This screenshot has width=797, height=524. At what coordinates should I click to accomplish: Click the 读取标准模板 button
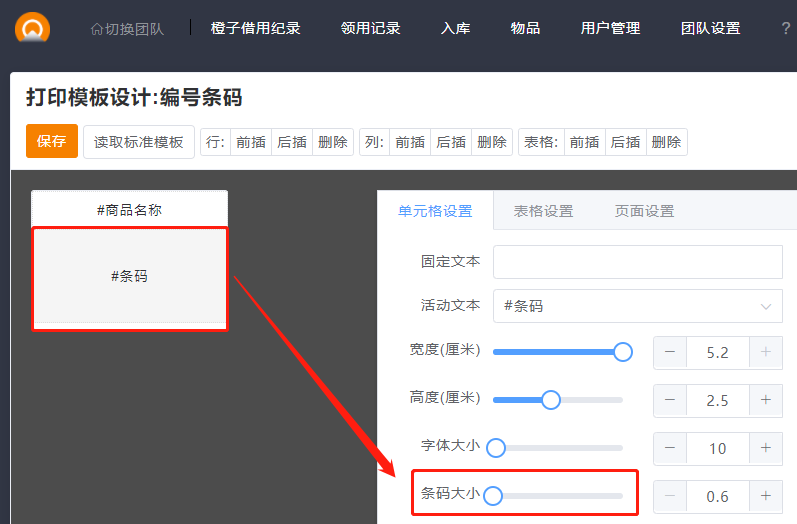pyautogui.click(x=139, y=142)
